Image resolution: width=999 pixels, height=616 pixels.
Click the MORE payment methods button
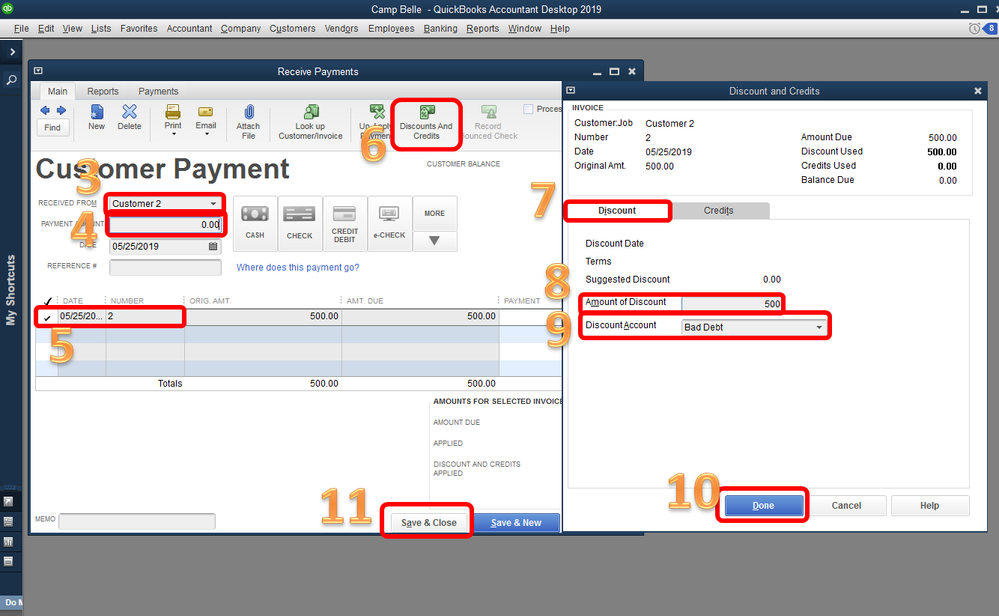tap(435, 213)
